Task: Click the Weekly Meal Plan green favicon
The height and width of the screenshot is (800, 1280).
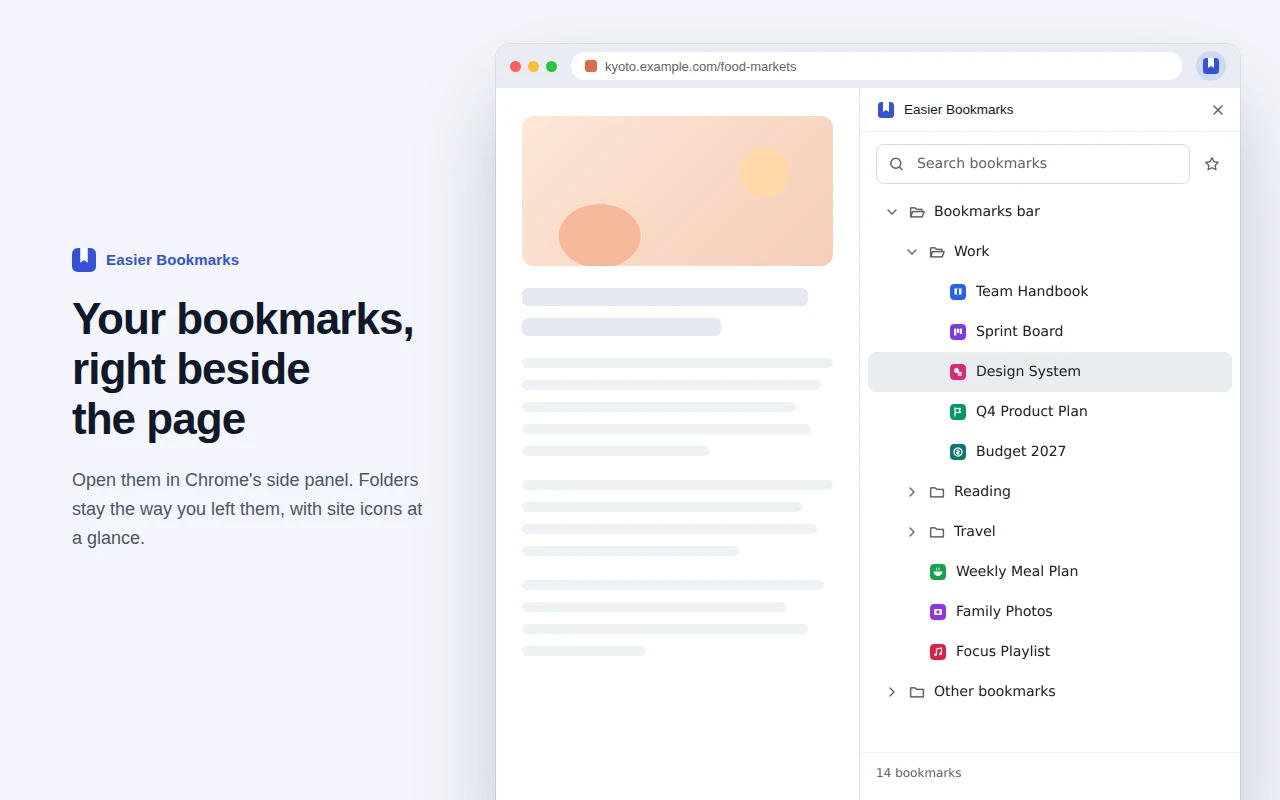Action: click(x=938, y=572)
